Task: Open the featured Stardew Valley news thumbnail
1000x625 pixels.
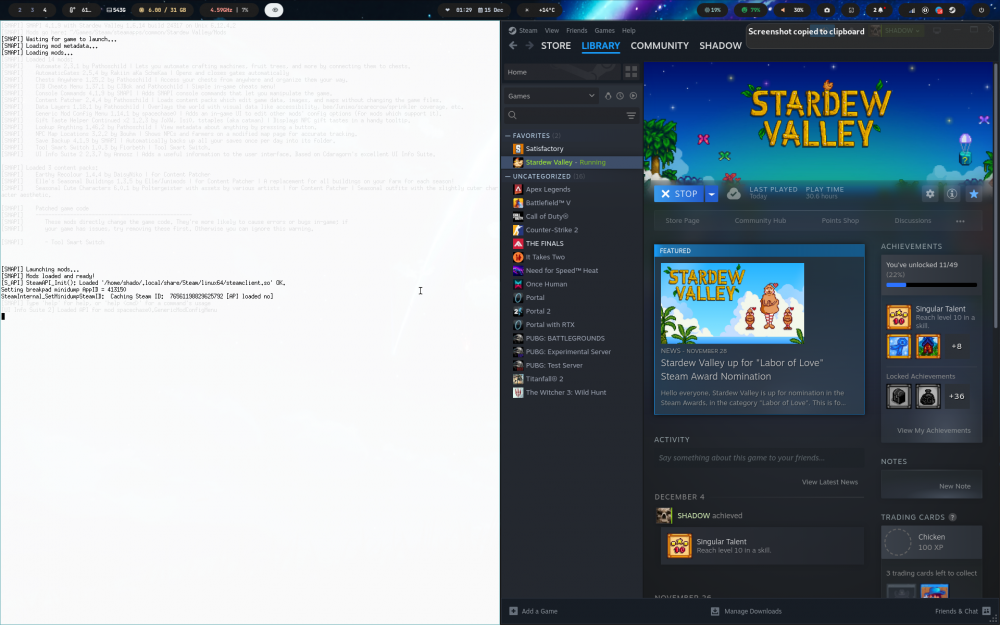Action: pyautogui.click(x=732, y=304)
